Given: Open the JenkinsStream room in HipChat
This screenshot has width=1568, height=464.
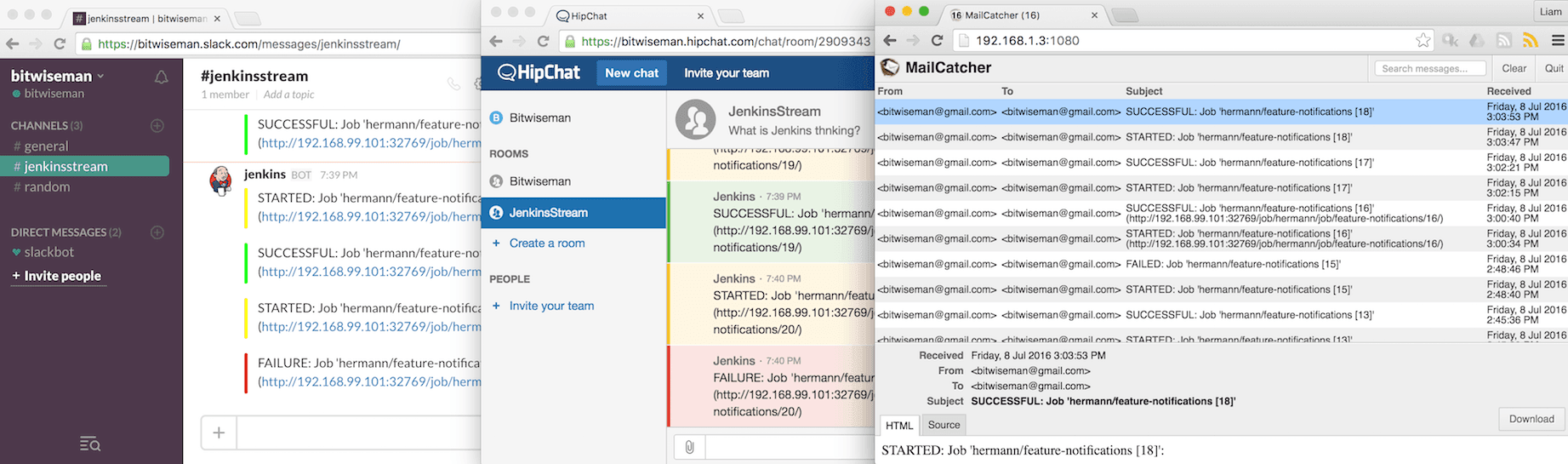Looking at the screenshot, I should (x=548, y=213).
